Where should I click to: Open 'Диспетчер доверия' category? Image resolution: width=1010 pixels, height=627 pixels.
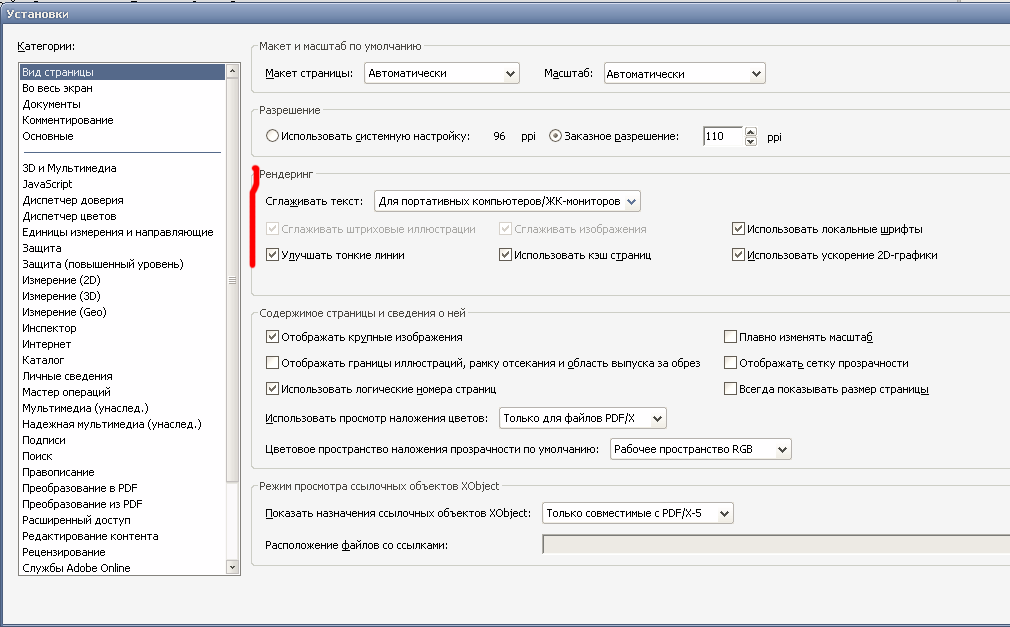(x=73, y=200)
